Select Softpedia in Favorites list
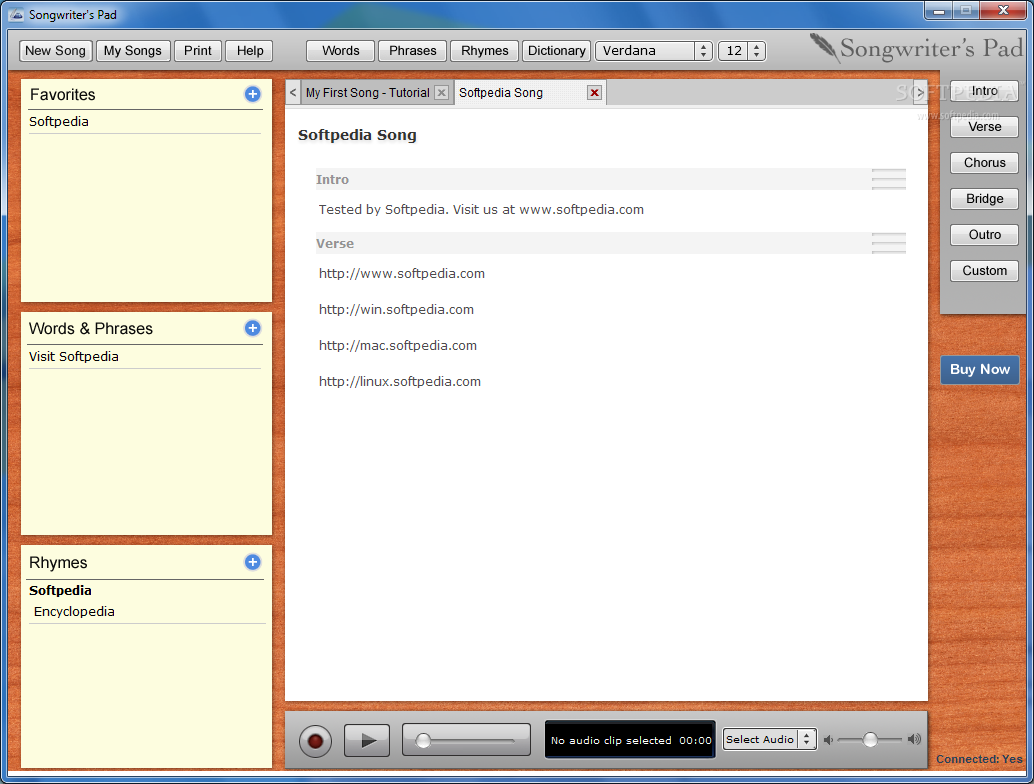The image size is (1034, 784). (59, 121)
